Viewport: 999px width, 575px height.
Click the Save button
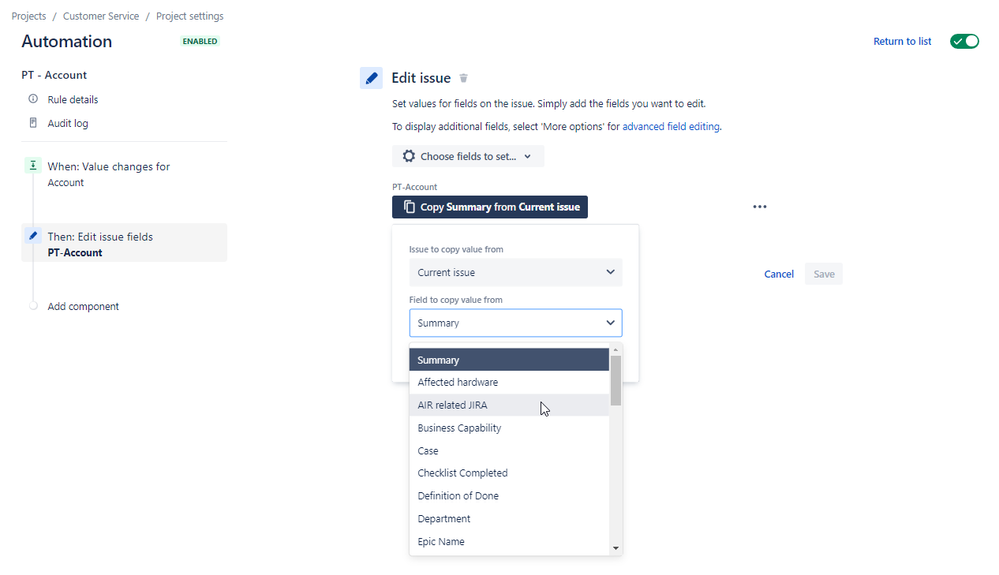click(x=824, y=274)
